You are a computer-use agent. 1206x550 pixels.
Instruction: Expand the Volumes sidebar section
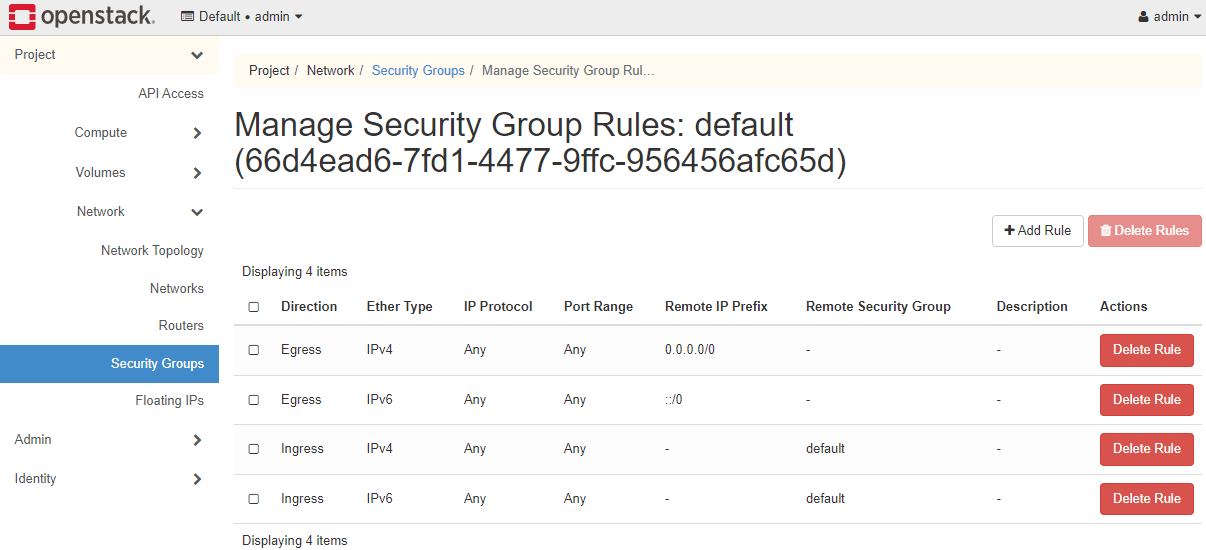pyautogui.click(x=197, y=173)
